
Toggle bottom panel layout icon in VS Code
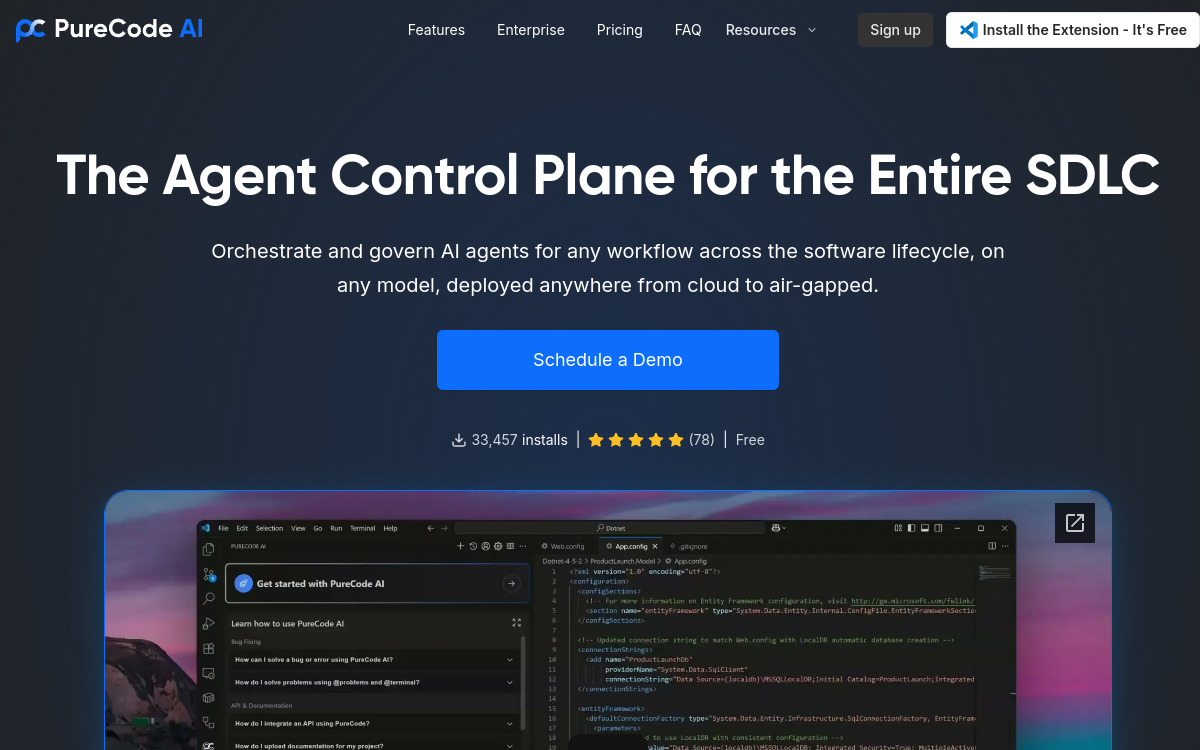pyautogui.click(x=924, y=528)
